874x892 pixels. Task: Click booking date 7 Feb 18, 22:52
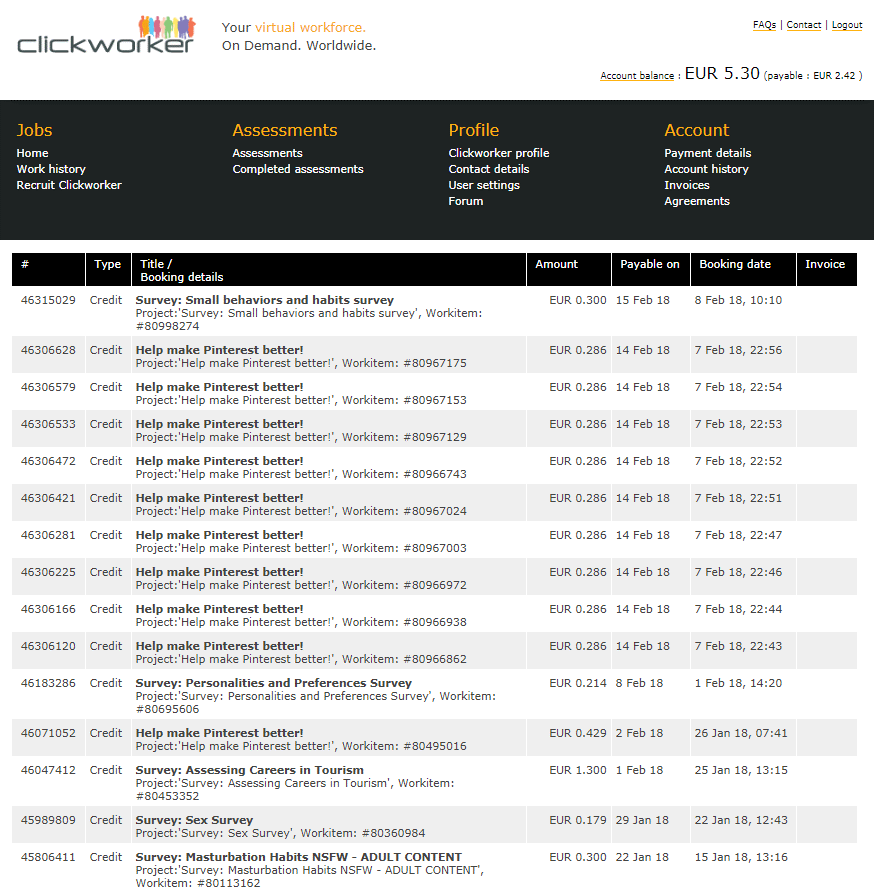pyautogui.click(x=738, y=461)
